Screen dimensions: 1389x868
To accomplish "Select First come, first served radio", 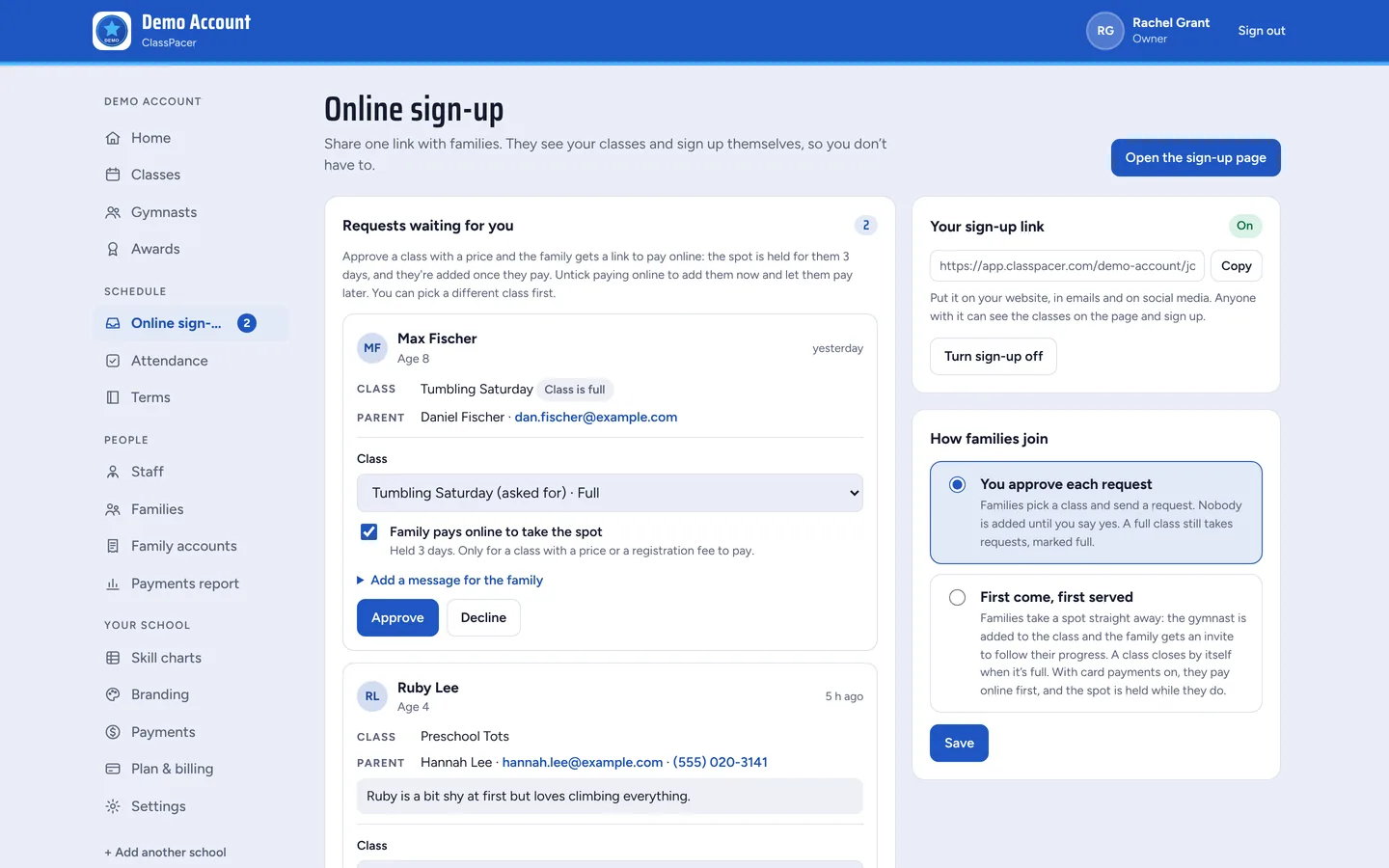I will [x=957, y=597].
